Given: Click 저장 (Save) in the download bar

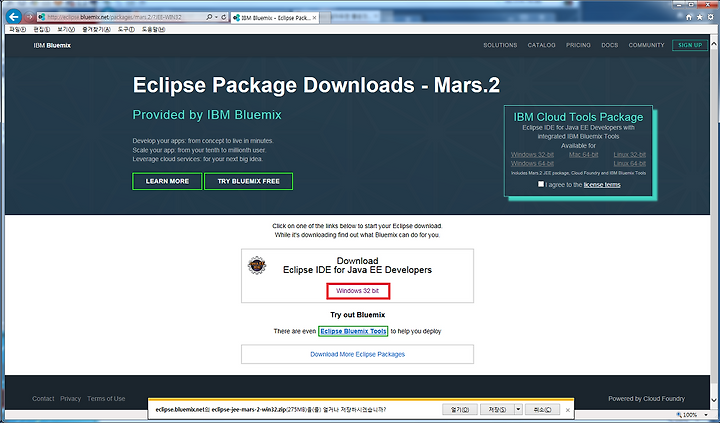Looking at the screenshot, I should pyautogui.click(x=497, y=409).
